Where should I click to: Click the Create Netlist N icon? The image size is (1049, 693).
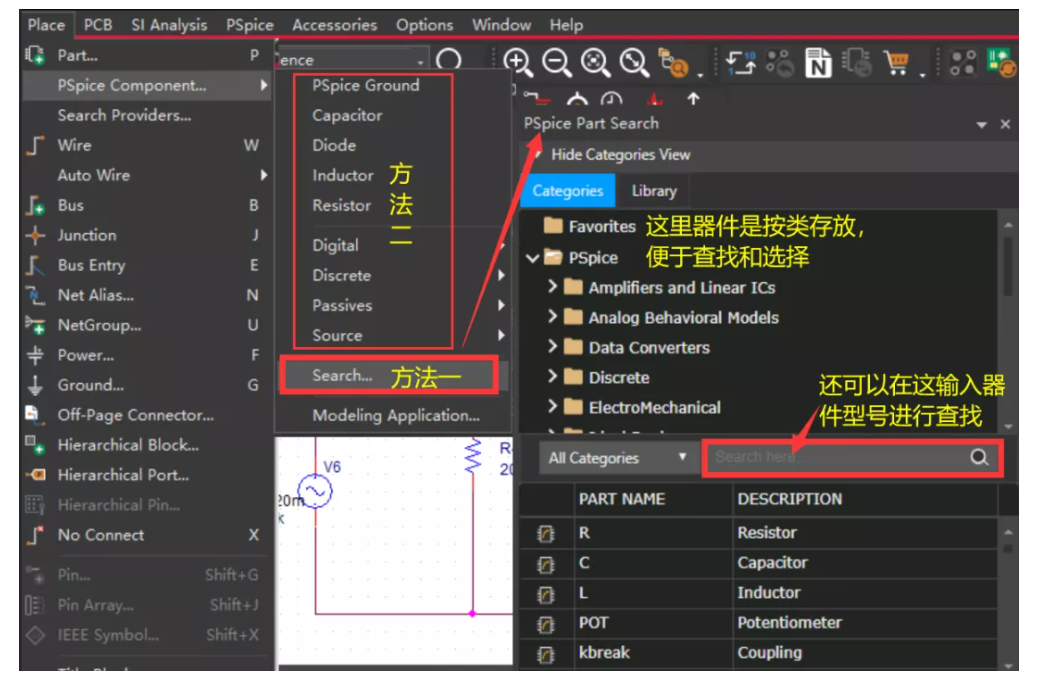tap(818, 63)
